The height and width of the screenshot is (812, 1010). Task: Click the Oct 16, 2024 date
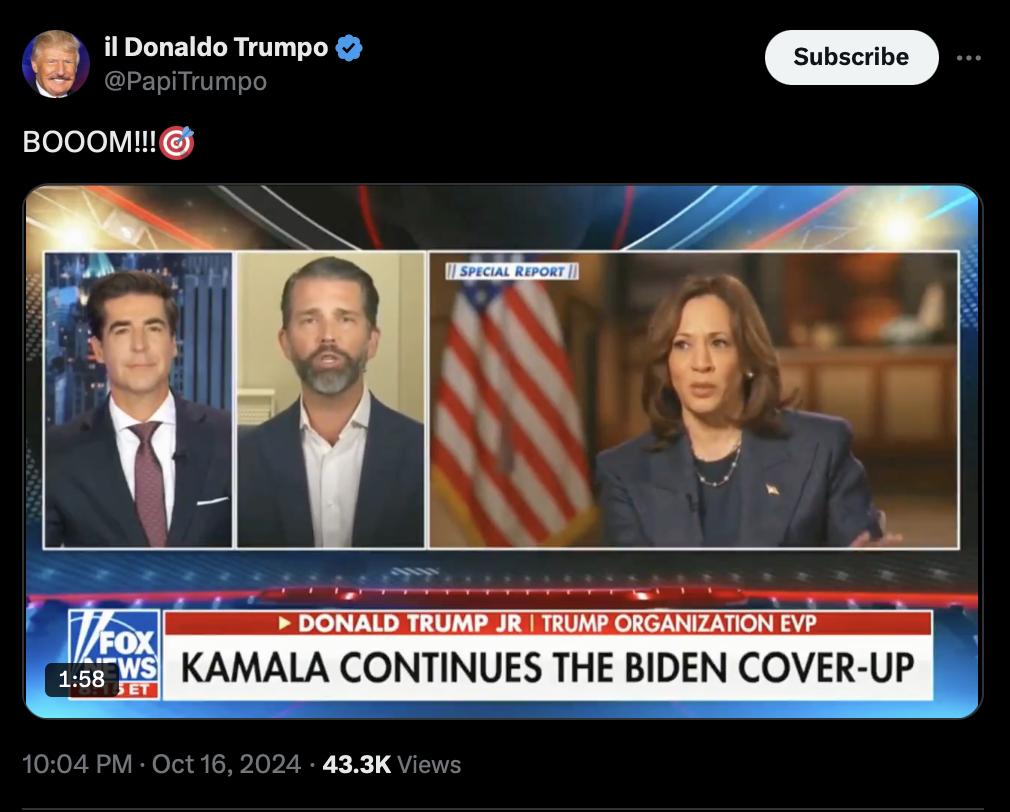[226, 764]
